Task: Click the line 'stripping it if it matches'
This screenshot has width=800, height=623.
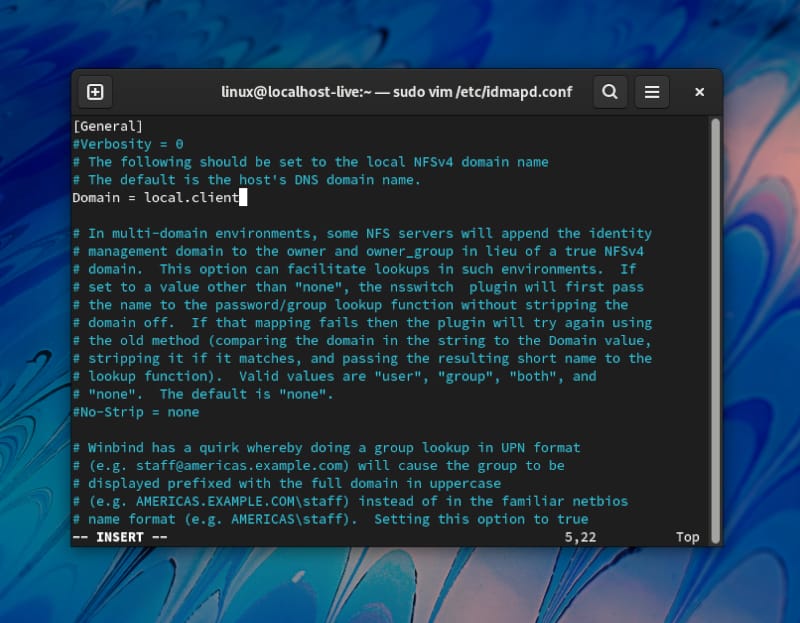Action: pos(362,358)
